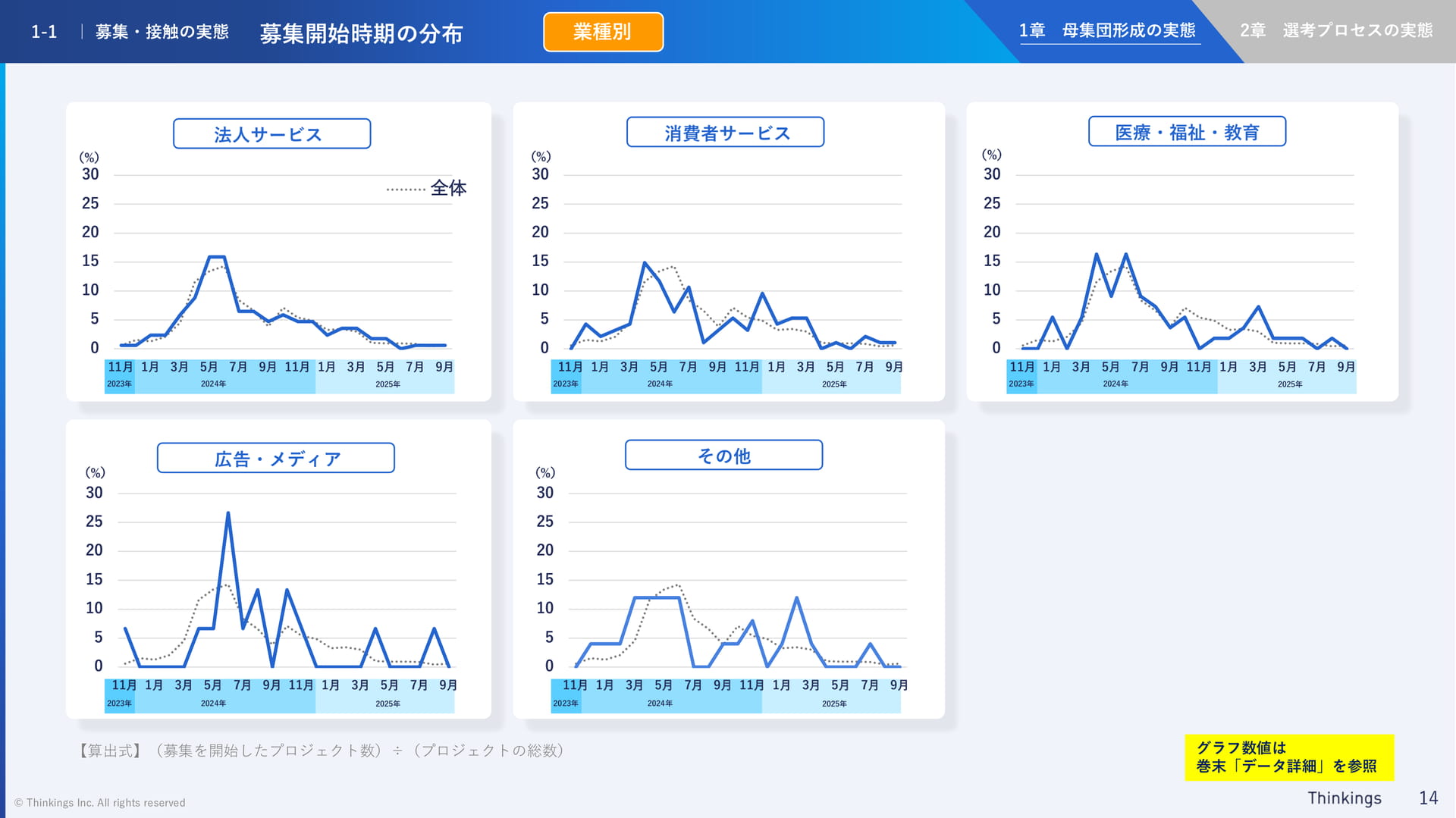Click the Thinkings Inc. copyright notice

tap(99, 803)
